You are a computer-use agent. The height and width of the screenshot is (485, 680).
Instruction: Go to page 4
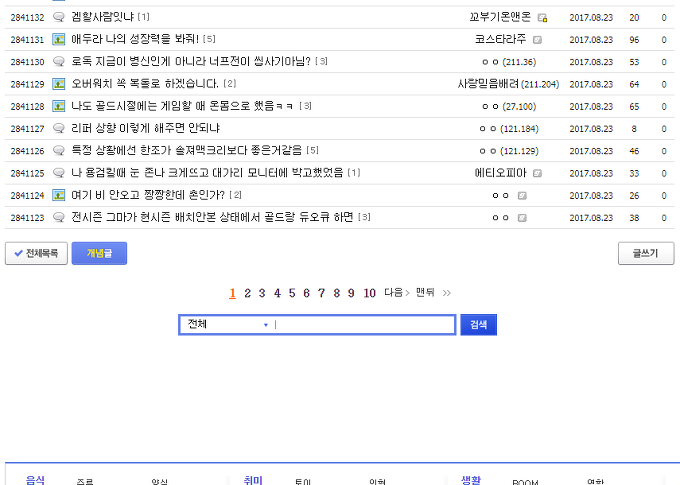click(277, 293)
